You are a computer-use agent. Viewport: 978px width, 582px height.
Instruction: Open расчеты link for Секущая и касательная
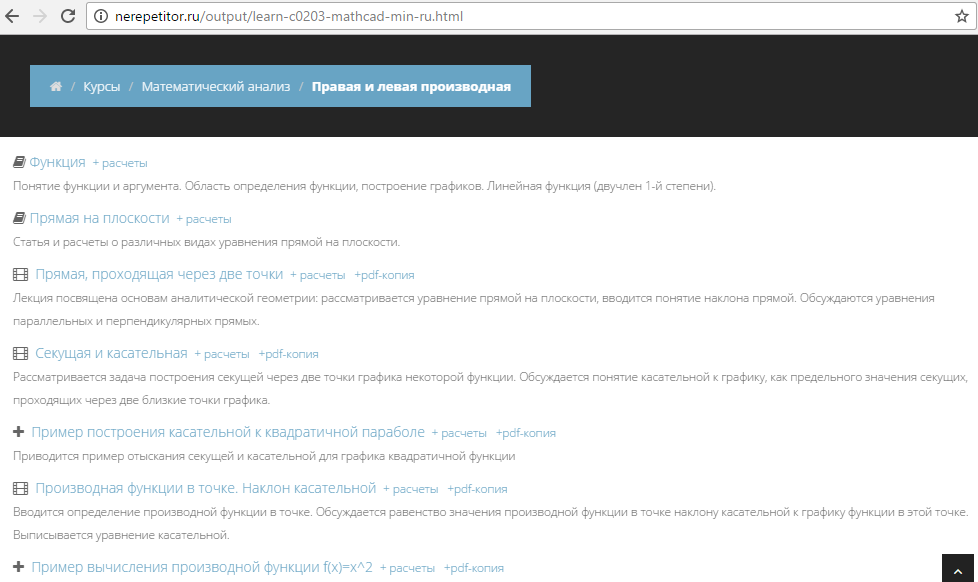point(222,354)
